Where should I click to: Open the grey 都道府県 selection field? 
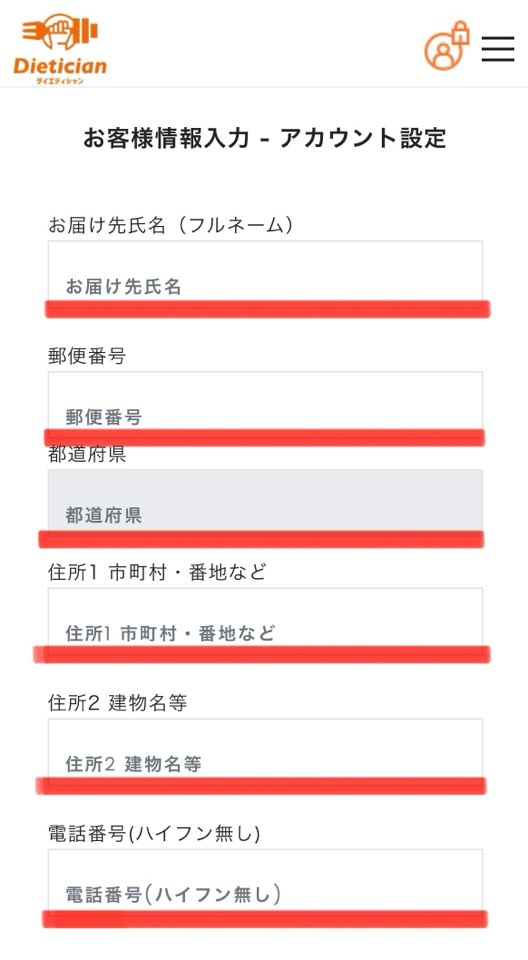pyautogui.click(x=265, y=501)
